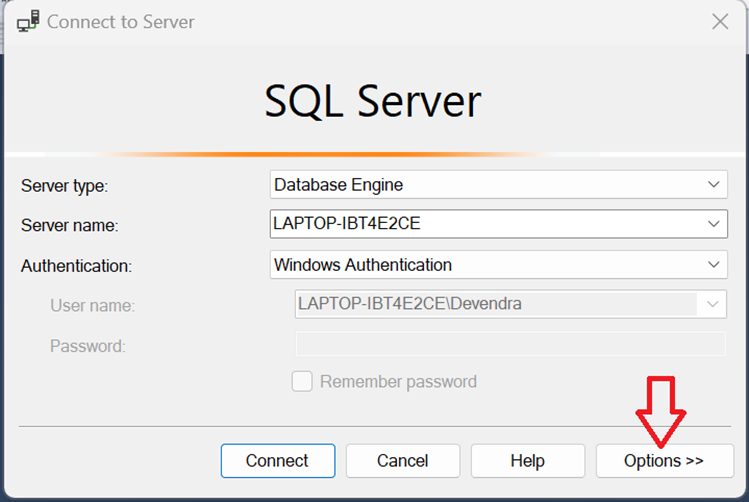Click the Remember password label text
The width and height of the screenshot is (749, 502).
pyautogui.click(x=398, y=382)
